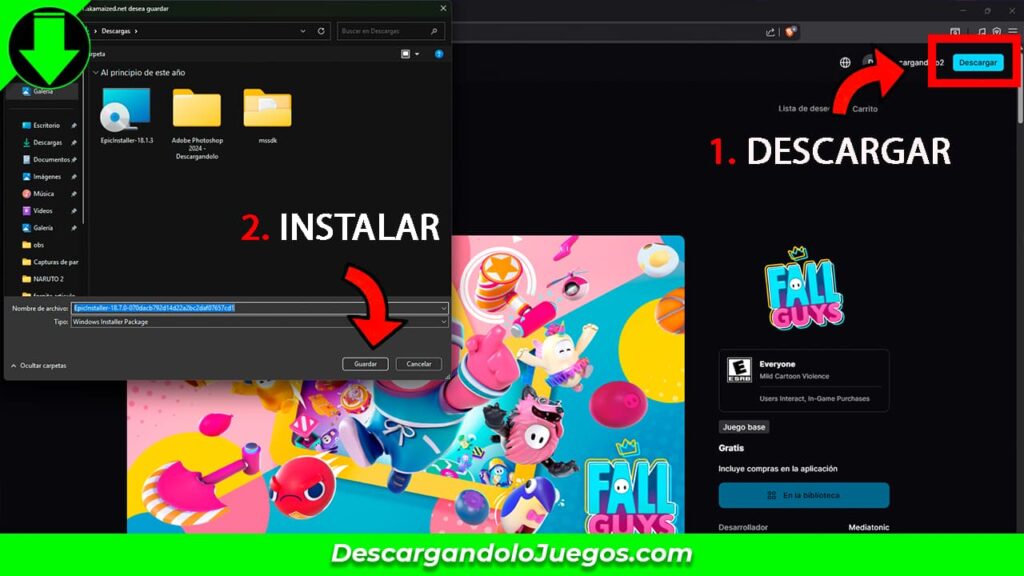Collapse the 'Al principio de este año' group

click(97, 72)
